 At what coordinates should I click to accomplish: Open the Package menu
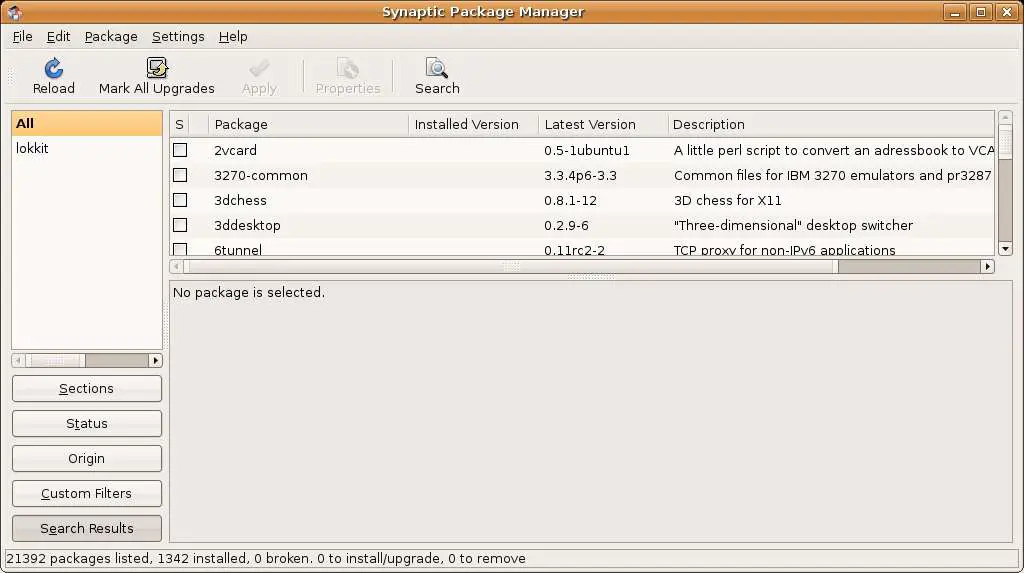coord(111,36)
